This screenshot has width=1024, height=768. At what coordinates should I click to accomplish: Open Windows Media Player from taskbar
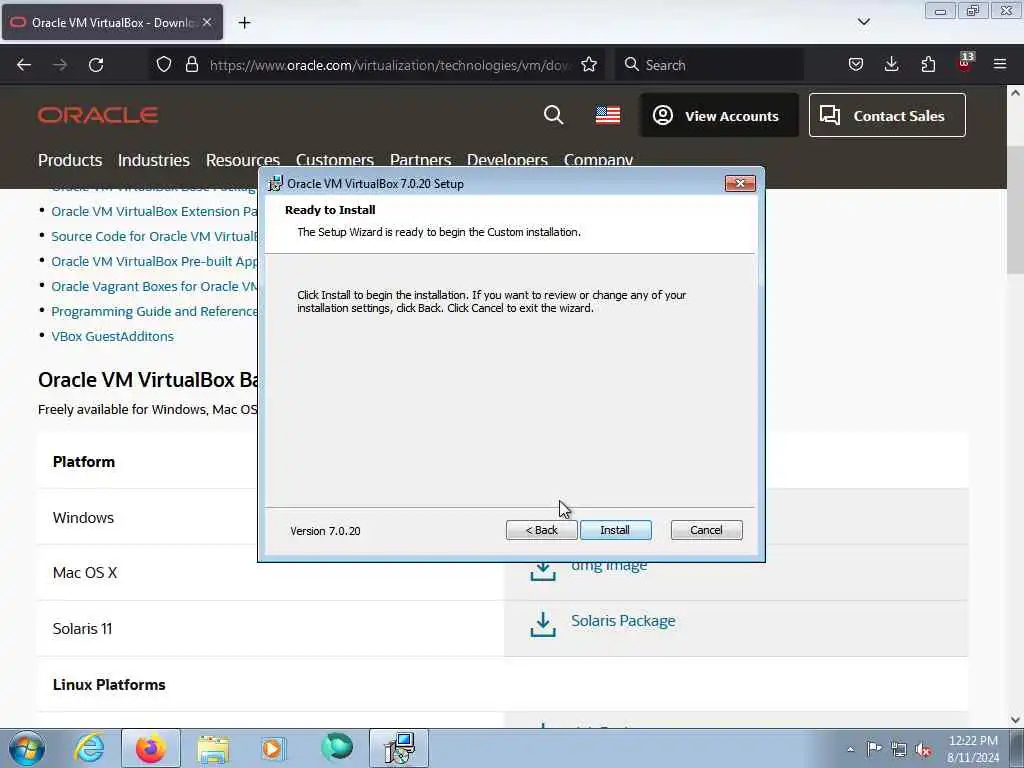pyautogui.click(x=272, y=748)
